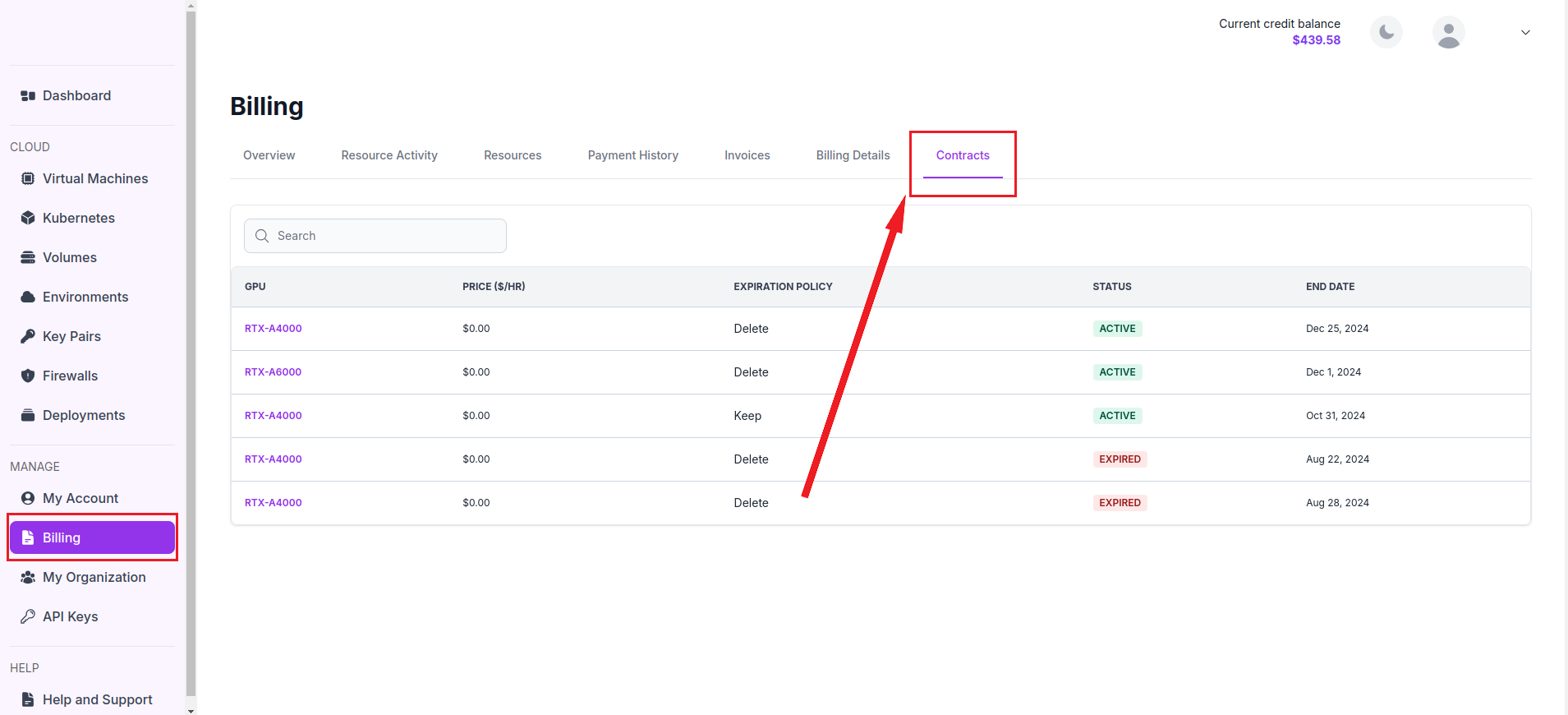This screenshot has width=1568, height=715.
Task: Click the contracts Search field
Action: coord(386,236)
